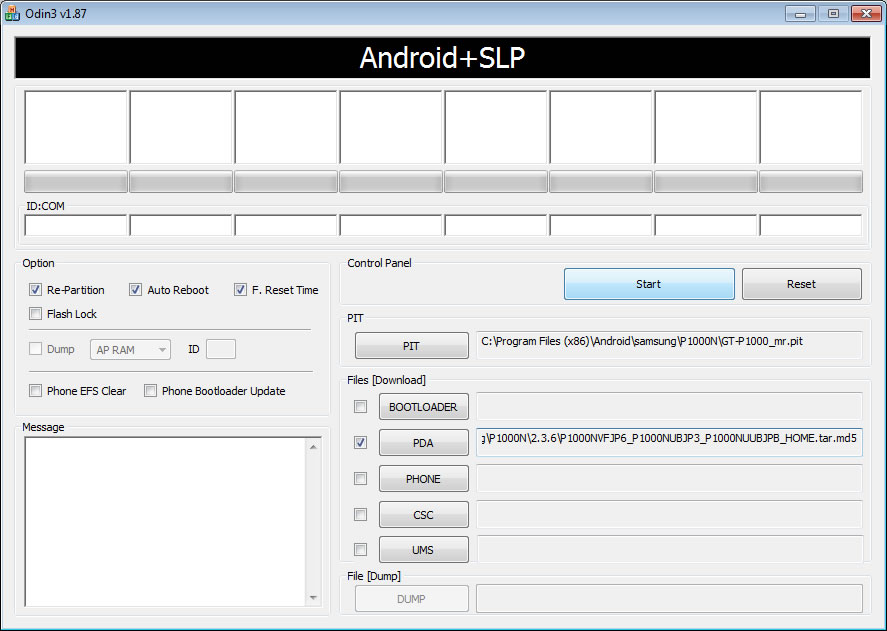The width and height of the screenshot is (887, 631).
Task: Browse for a PIT file
Action: [x=412, y=346]
